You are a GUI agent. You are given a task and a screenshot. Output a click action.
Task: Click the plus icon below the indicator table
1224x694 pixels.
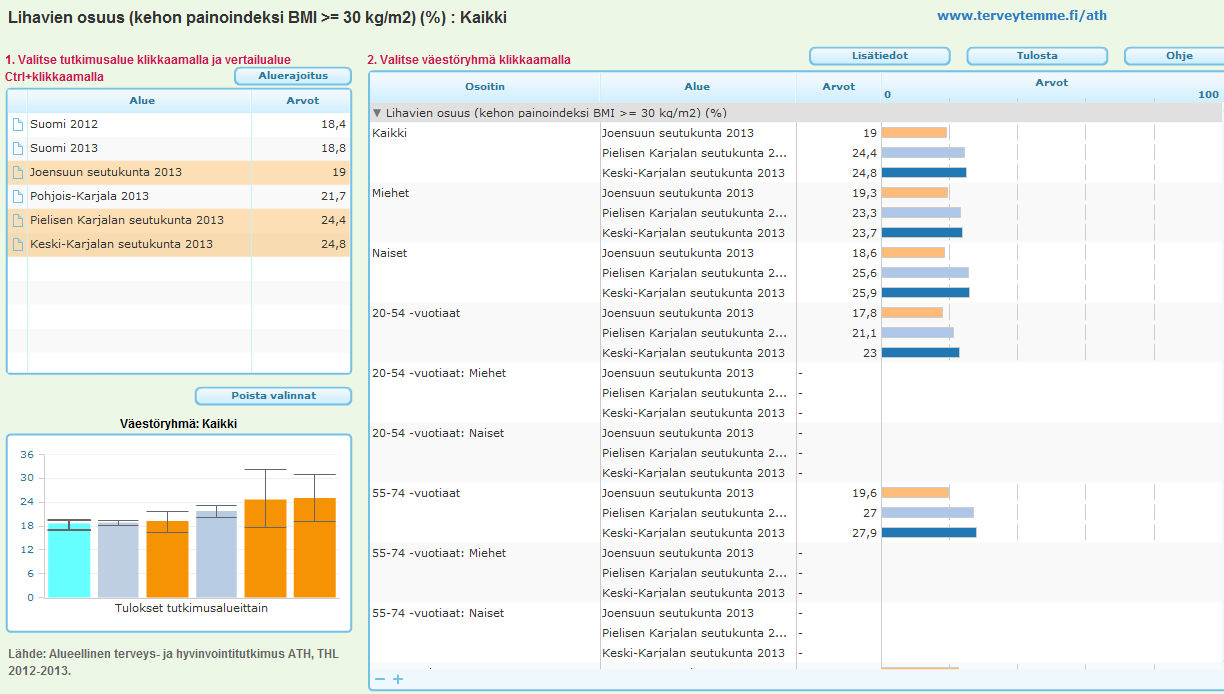398,680
